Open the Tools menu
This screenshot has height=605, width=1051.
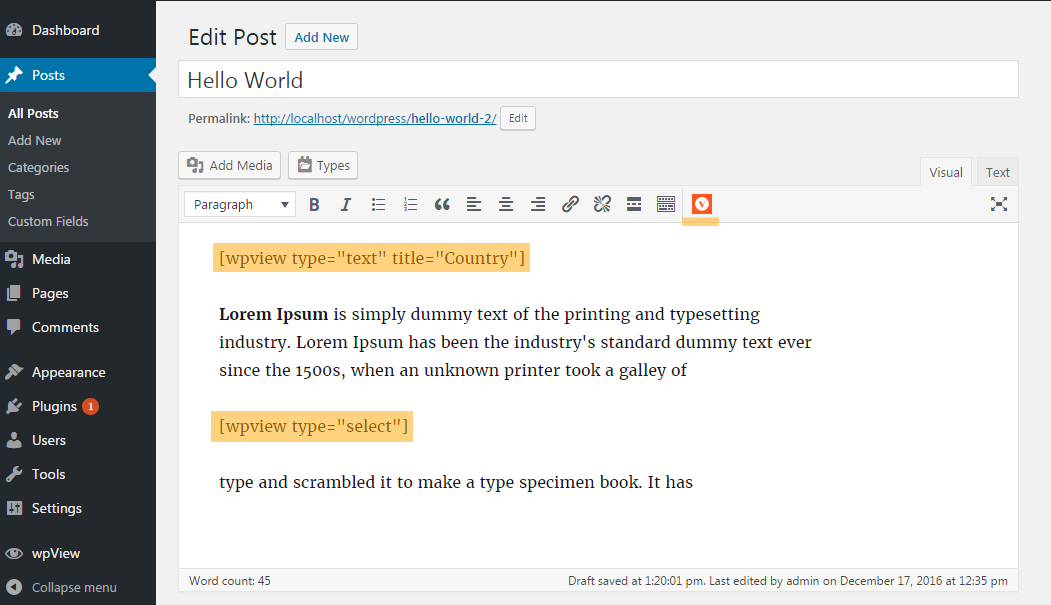click(x=78, y=474)
